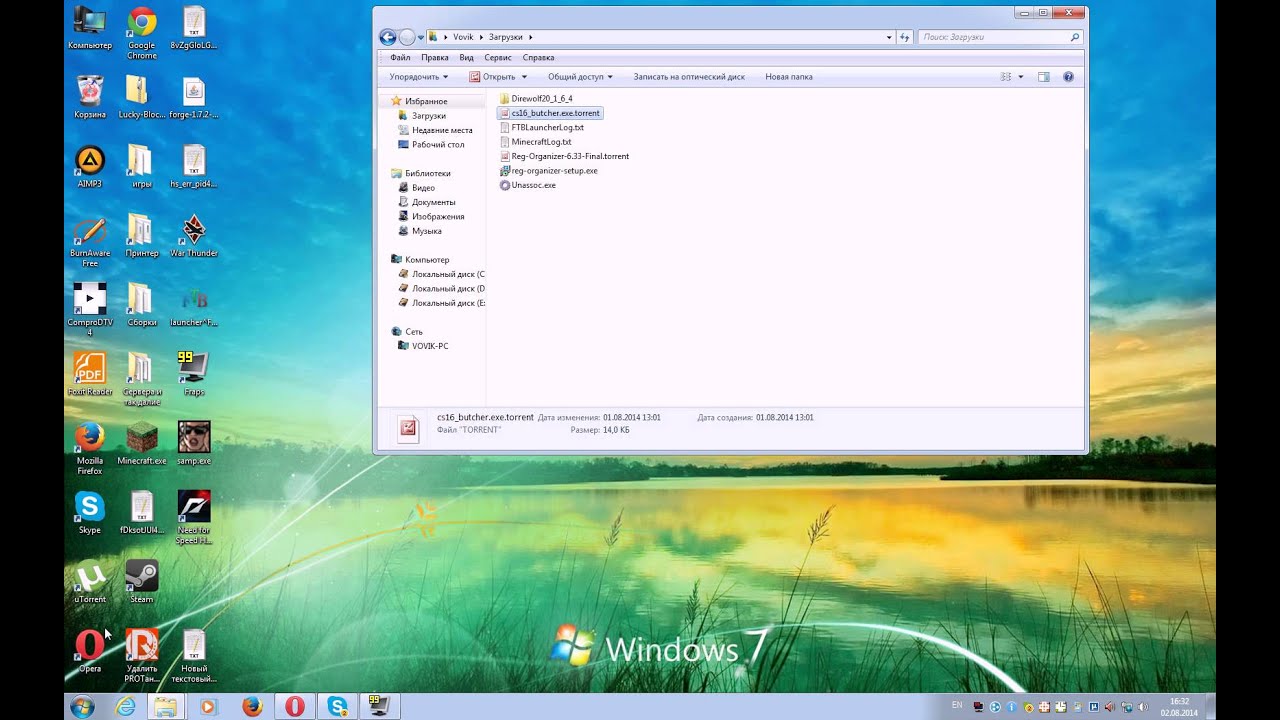
Task: Open Internet Explorer from the taskbar
Action: point(125,707)
